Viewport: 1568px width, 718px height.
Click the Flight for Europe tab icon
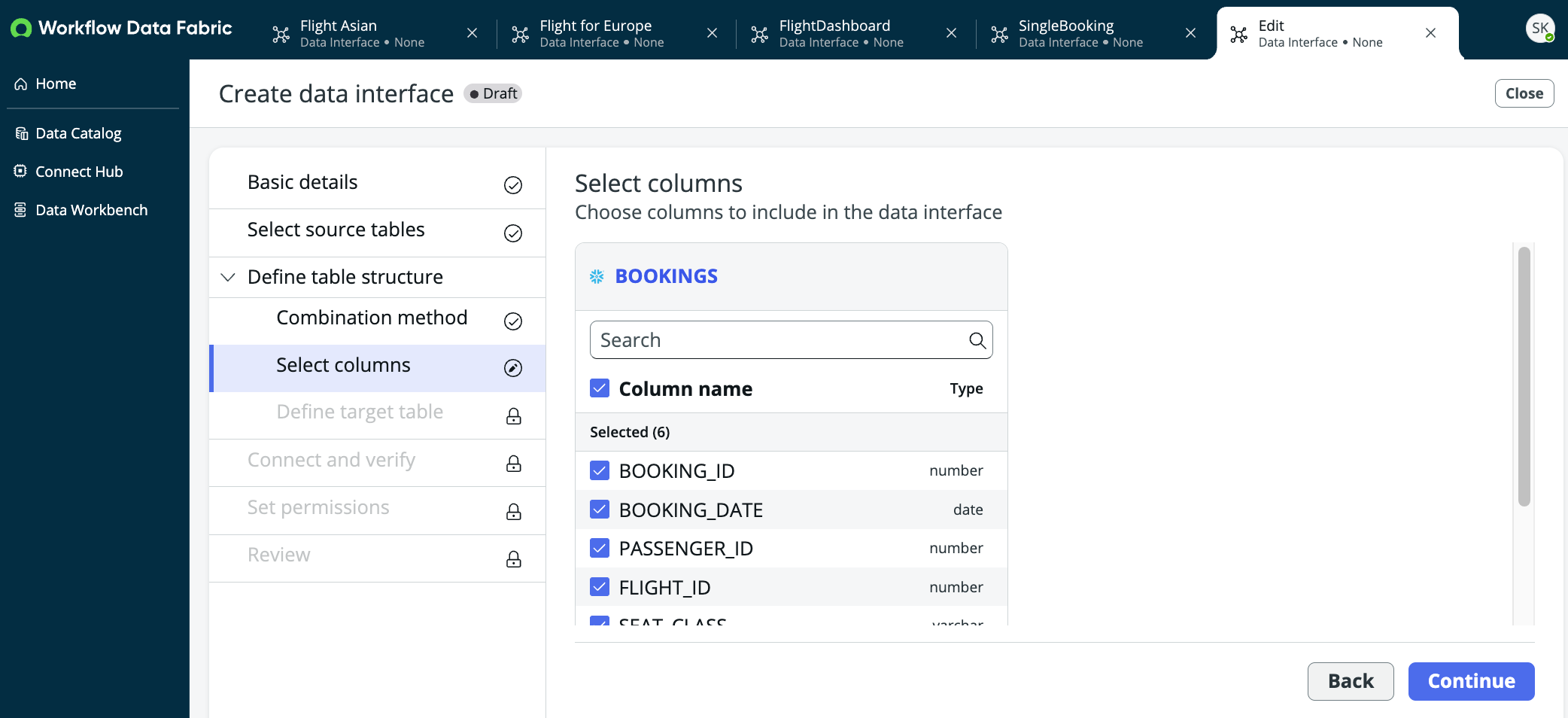point(520,34)
